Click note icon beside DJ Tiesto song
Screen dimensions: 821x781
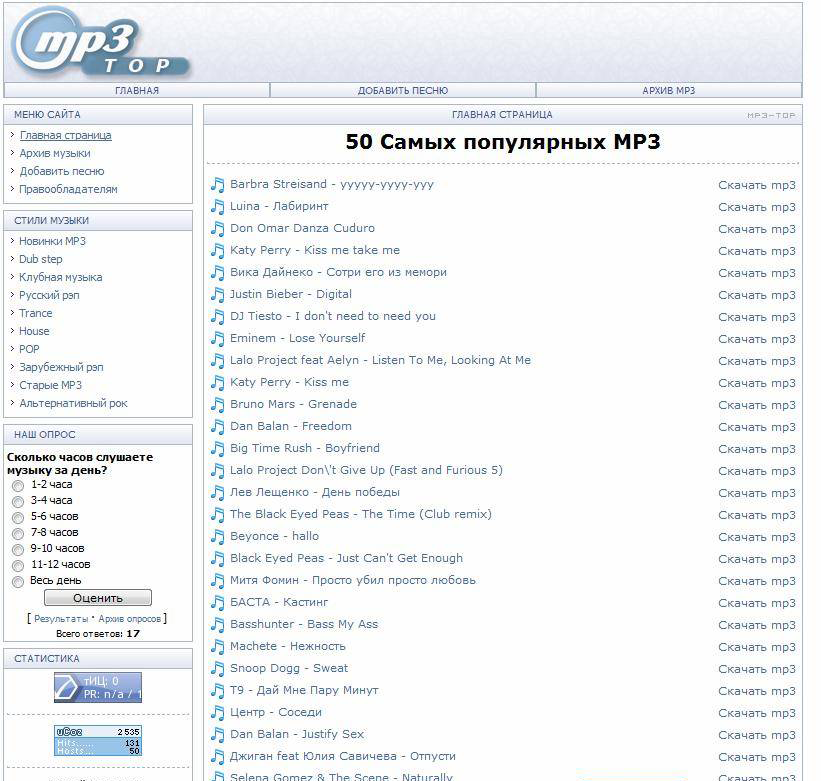coord(217,317)
